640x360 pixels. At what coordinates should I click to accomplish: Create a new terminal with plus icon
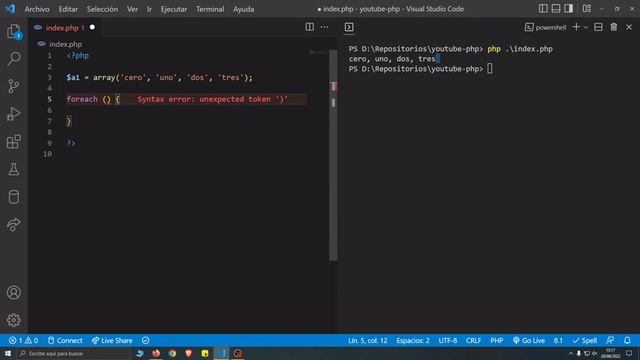tap(576, 27)
